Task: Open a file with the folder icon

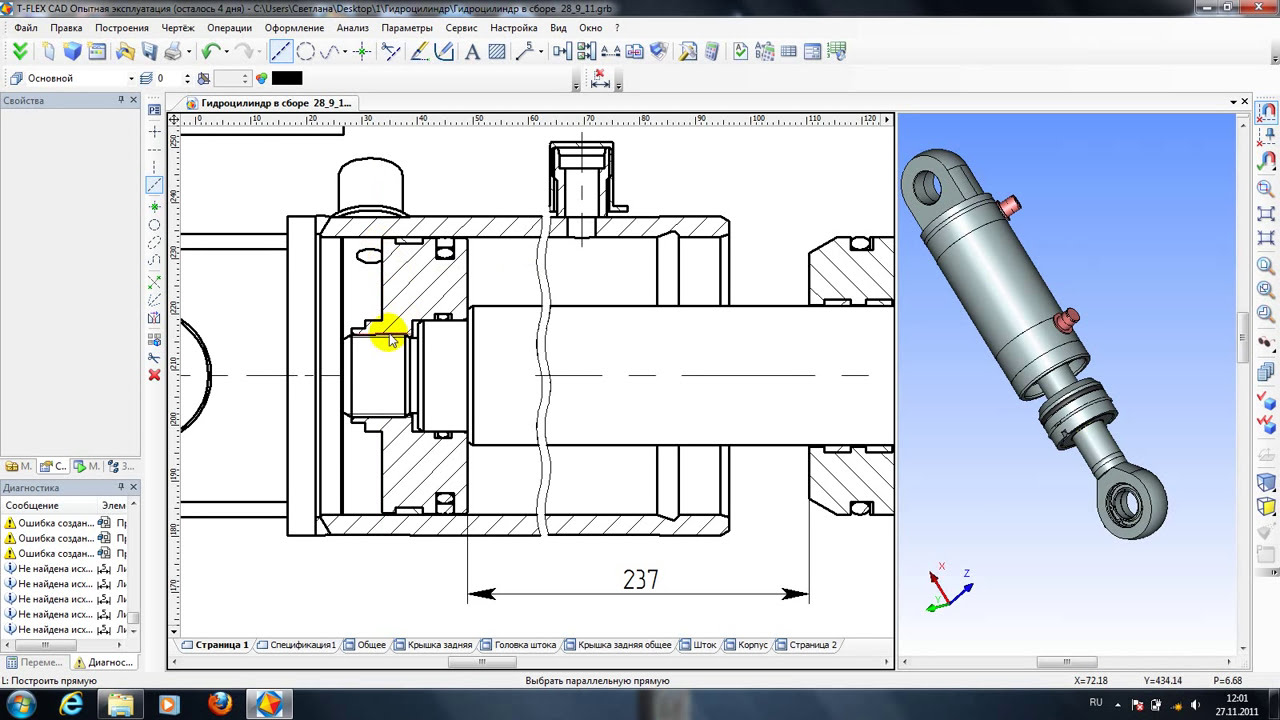Action: click(x=125, y=51)
